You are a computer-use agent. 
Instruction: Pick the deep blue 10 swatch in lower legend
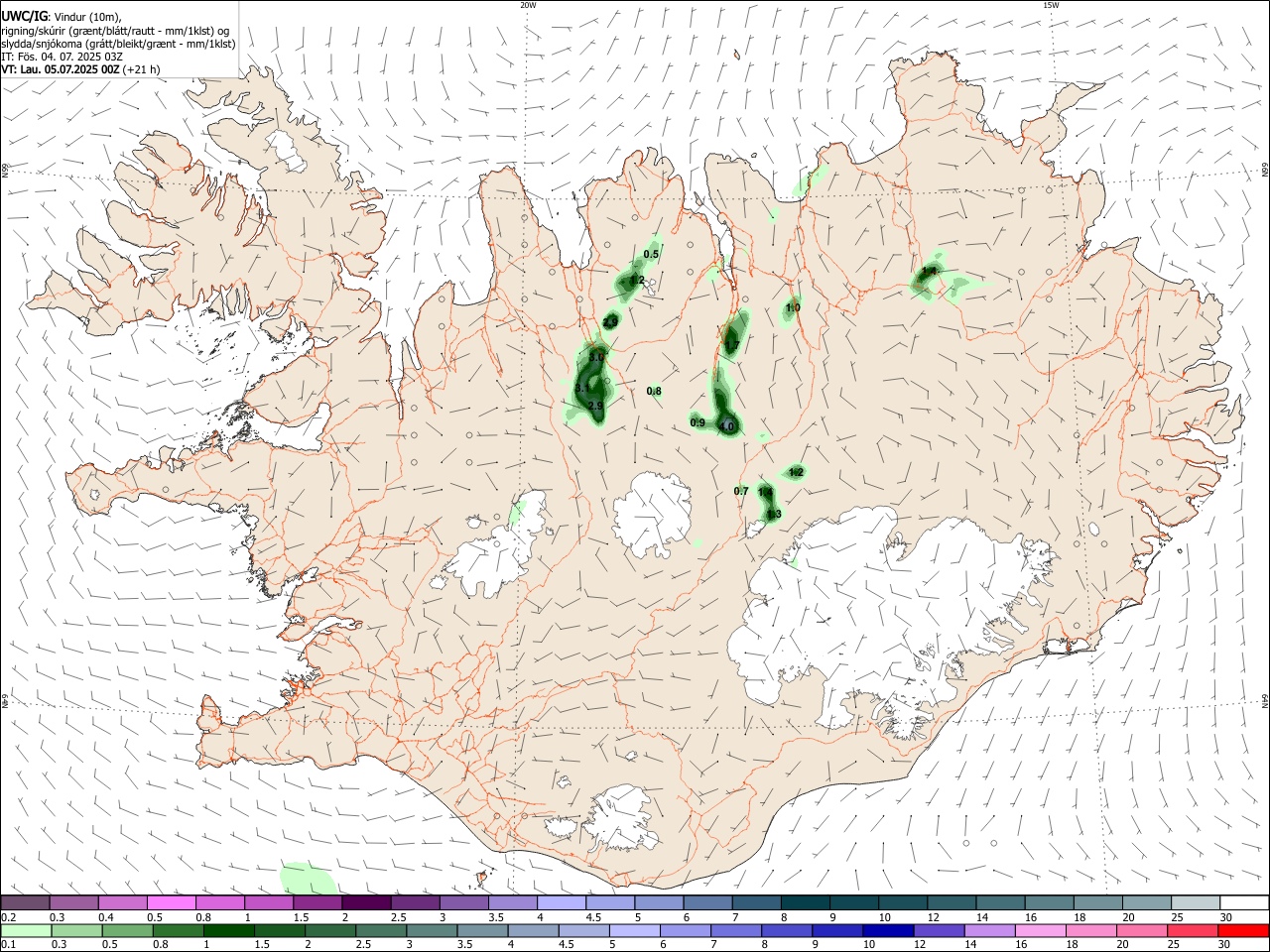coord(888,930)
